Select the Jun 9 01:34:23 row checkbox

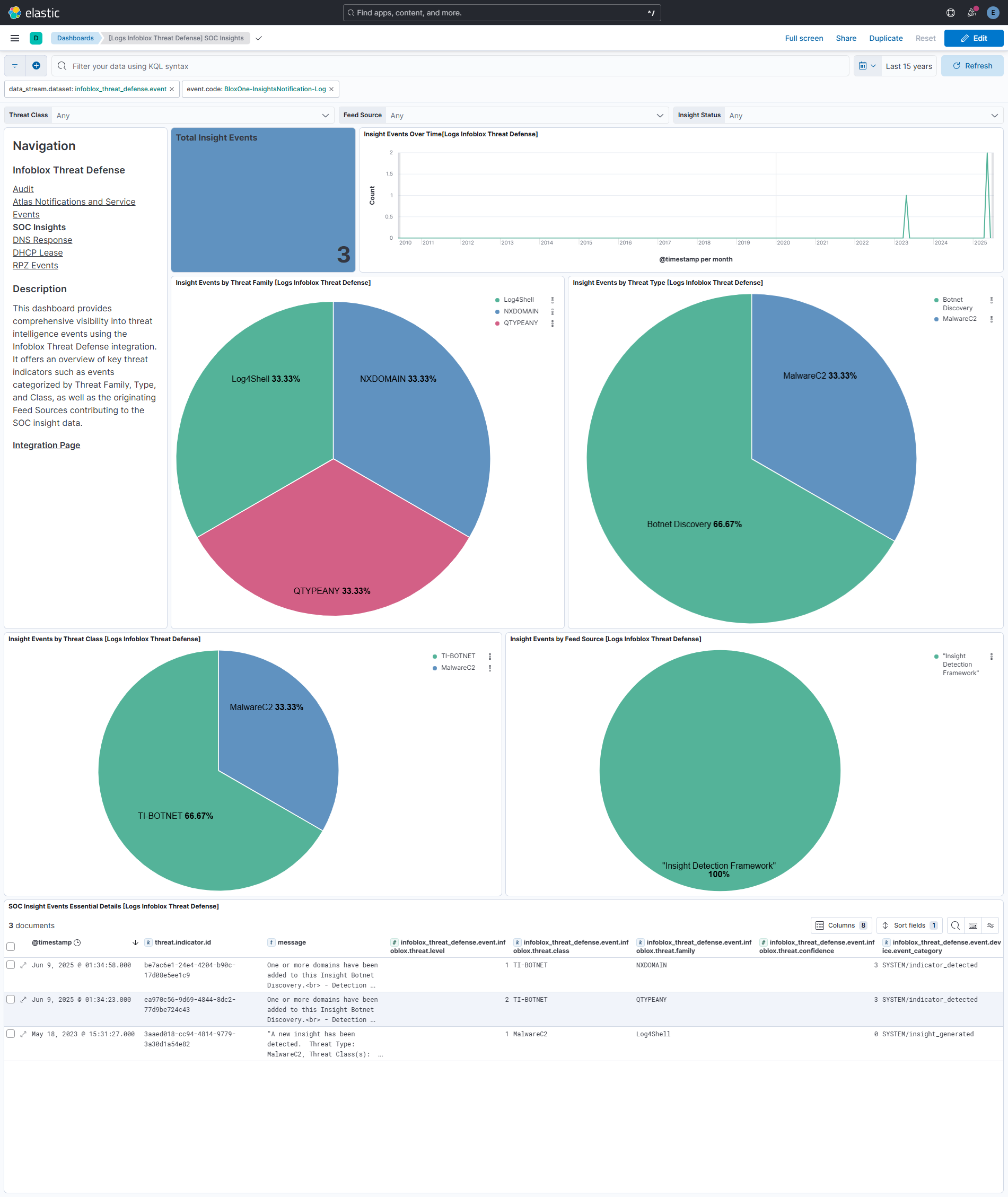point(10,999)
